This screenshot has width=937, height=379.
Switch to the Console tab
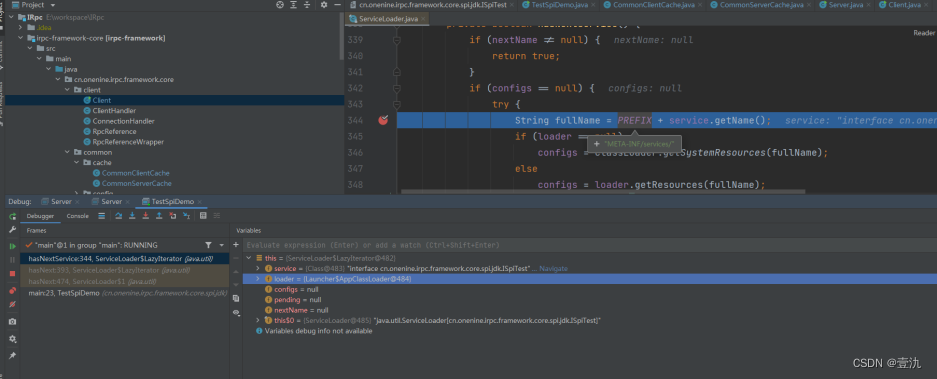pos(78,216)
